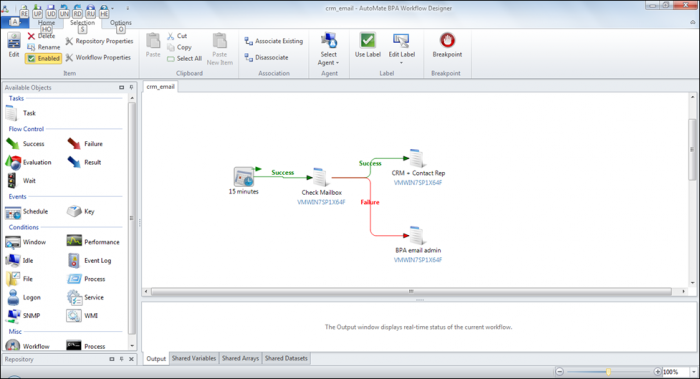
Task: Open Workflow Properties
Action: [98, 57]
